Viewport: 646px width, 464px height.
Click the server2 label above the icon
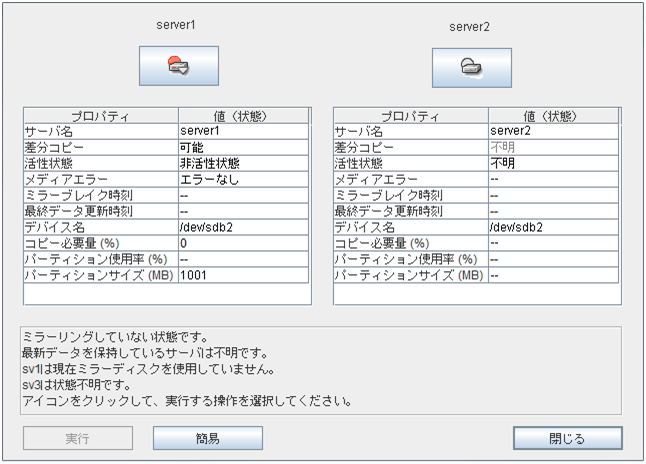(x=471, y=25)
